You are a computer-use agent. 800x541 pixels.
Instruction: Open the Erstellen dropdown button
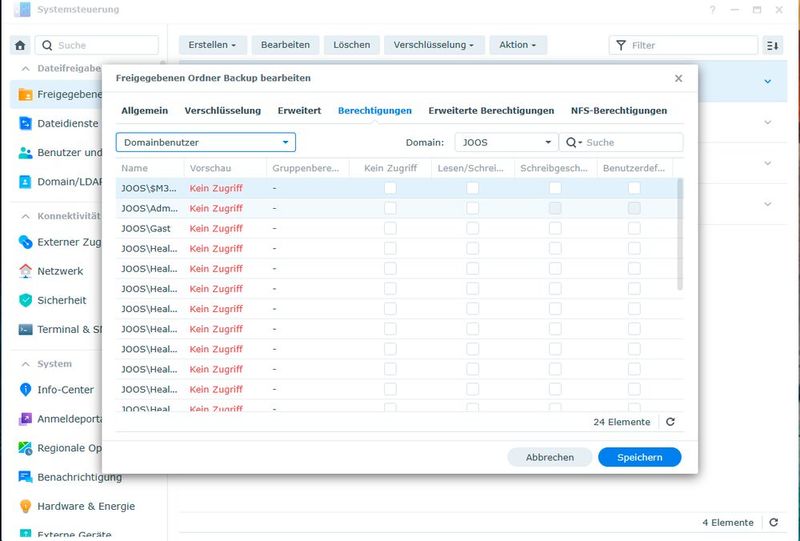point(213,45)
